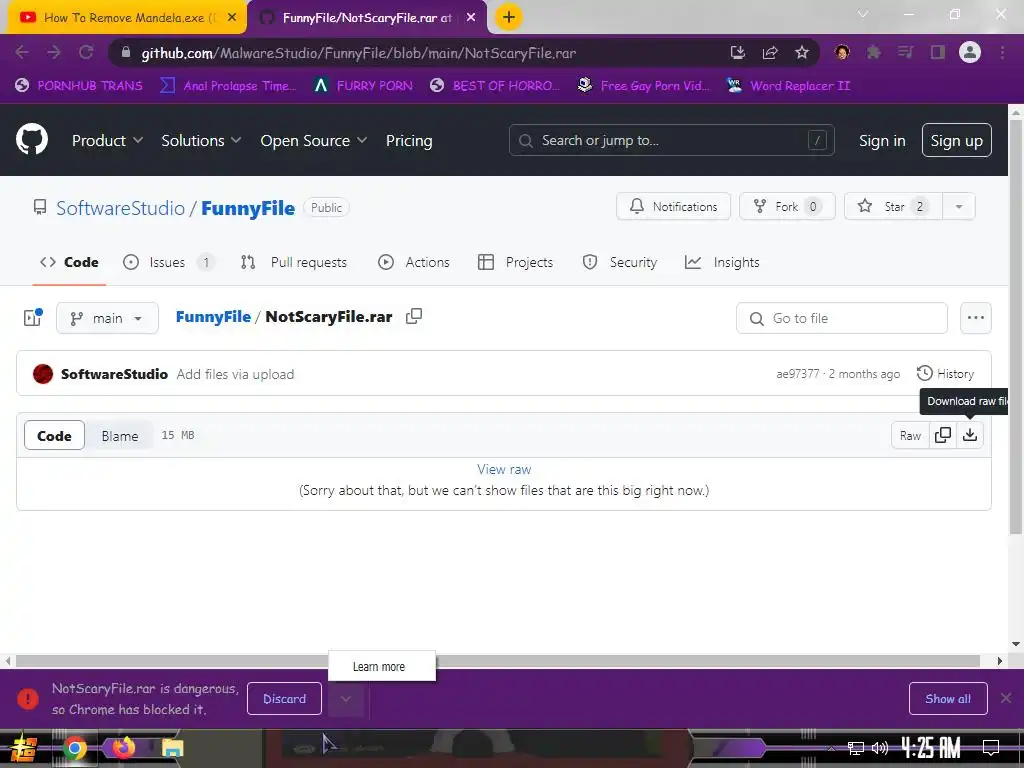Viewport: 1024px width, 768px height.
Task: Click the SoftwareStudio red avatar
Action: coord(42,374)
